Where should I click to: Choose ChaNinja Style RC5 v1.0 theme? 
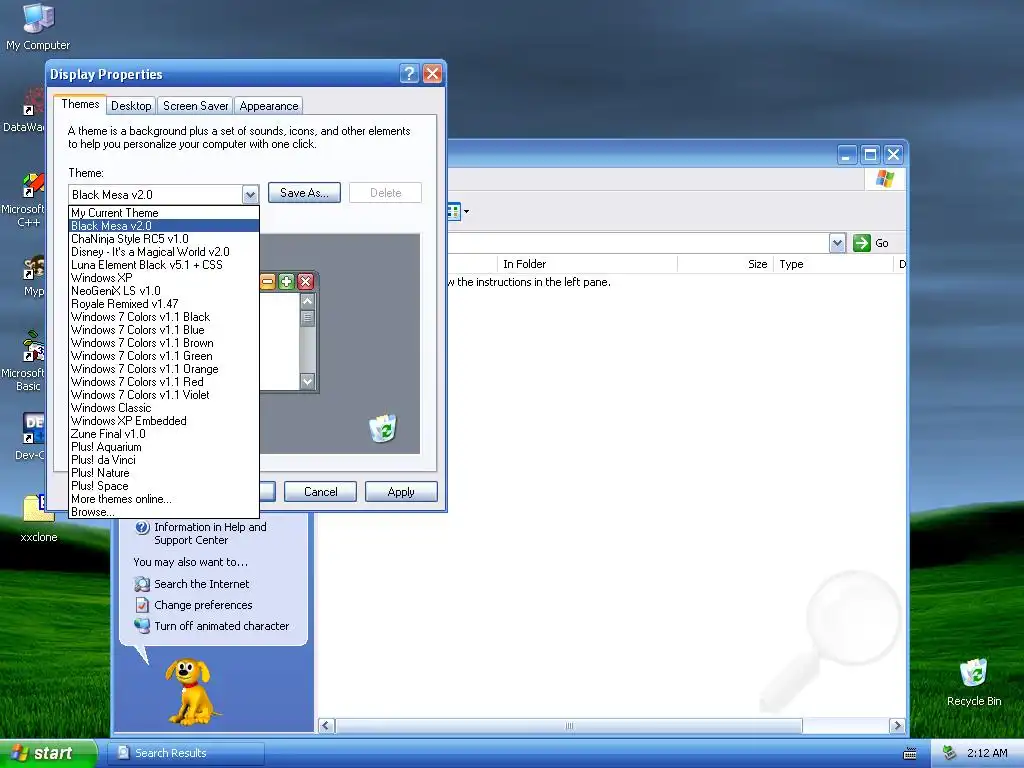click(x=164, y=239)
